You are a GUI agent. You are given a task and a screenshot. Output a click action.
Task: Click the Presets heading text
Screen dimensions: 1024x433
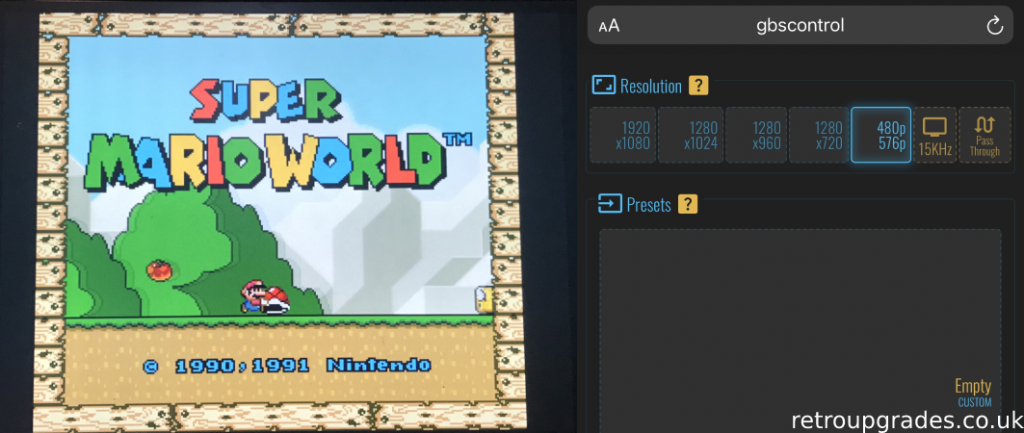[648, 205]
